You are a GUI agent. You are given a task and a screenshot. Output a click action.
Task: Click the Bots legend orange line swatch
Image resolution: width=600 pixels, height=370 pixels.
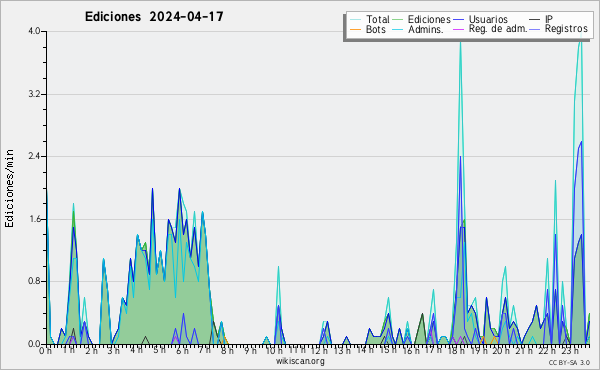[x=355, y=29]
